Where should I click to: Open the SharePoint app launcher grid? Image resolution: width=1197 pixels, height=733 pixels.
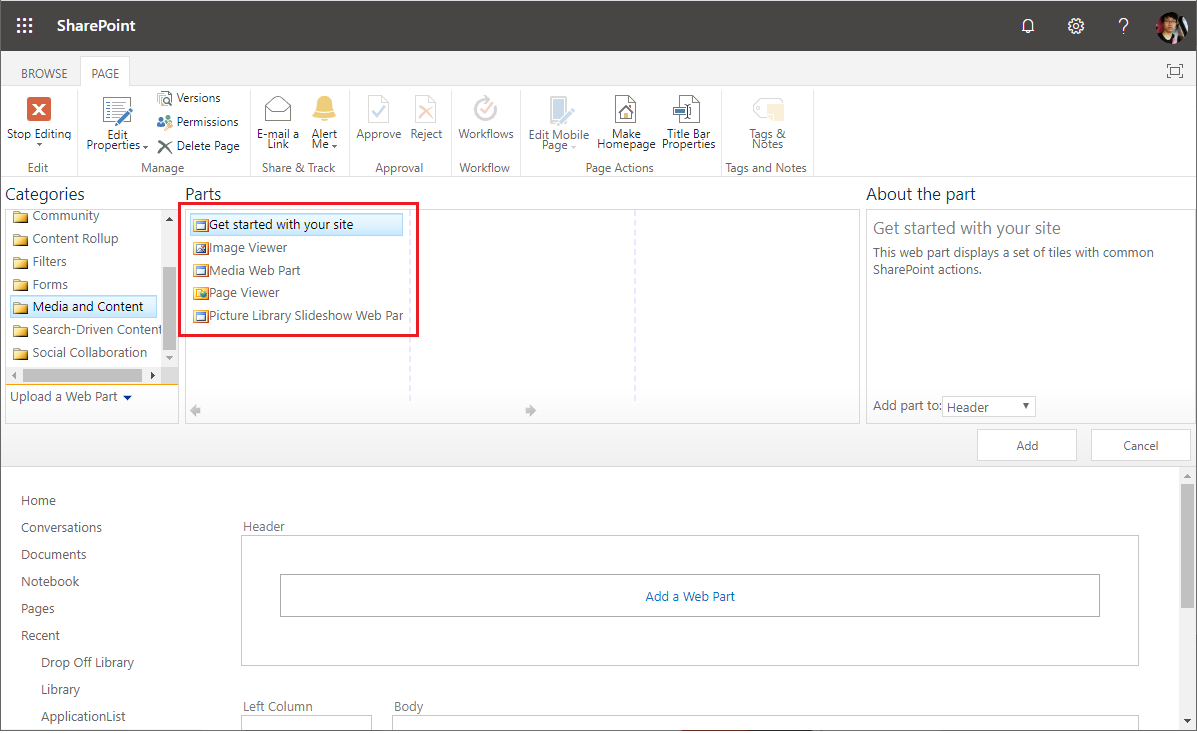[x=24, y=25]
